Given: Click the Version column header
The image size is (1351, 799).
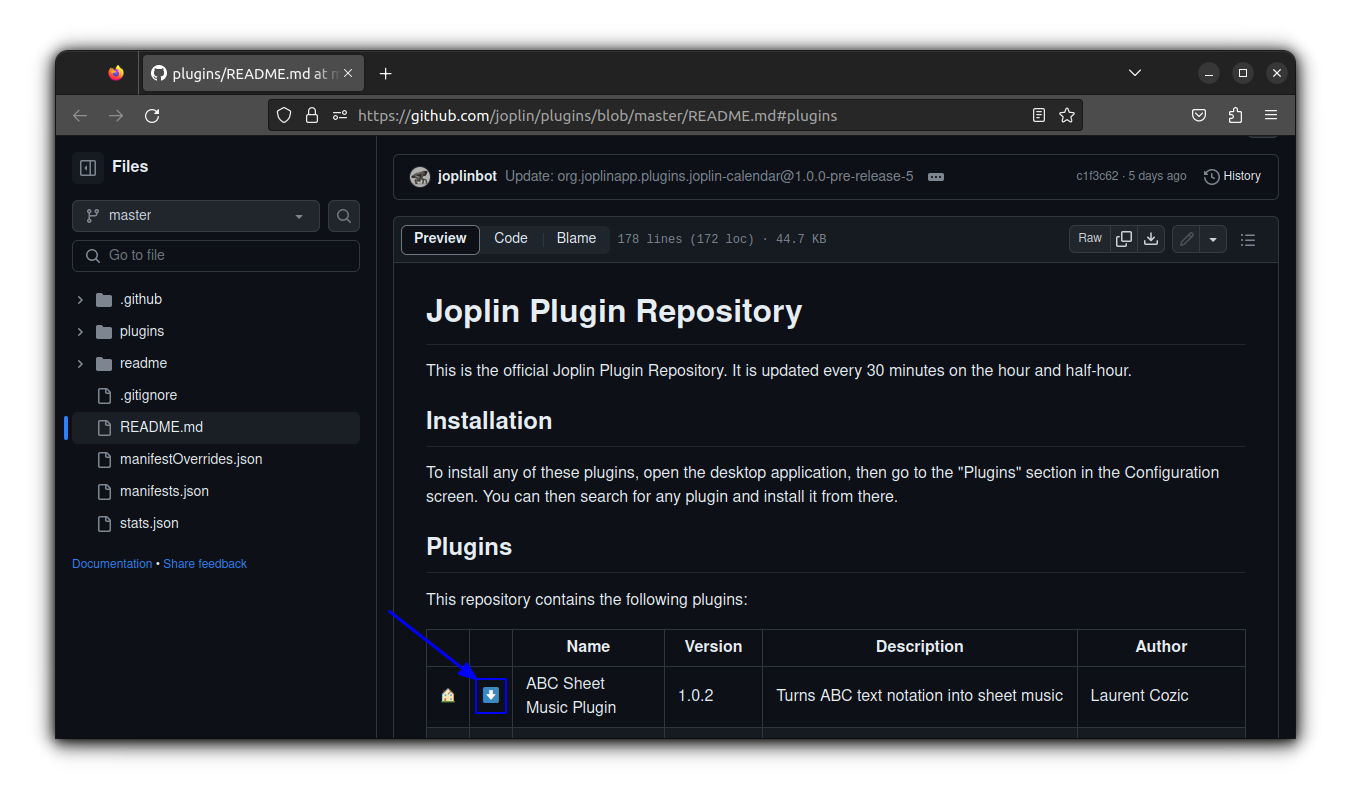Looking at the screenshot, I should (713, 647).
